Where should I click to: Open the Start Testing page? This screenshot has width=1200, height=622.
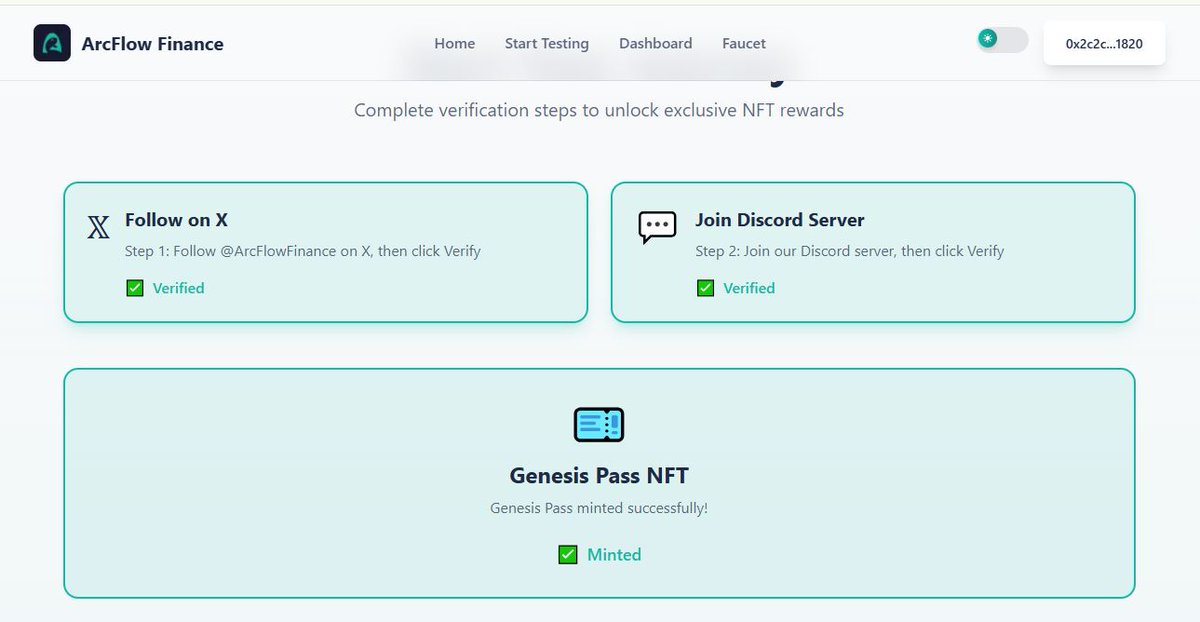(547, 43)
